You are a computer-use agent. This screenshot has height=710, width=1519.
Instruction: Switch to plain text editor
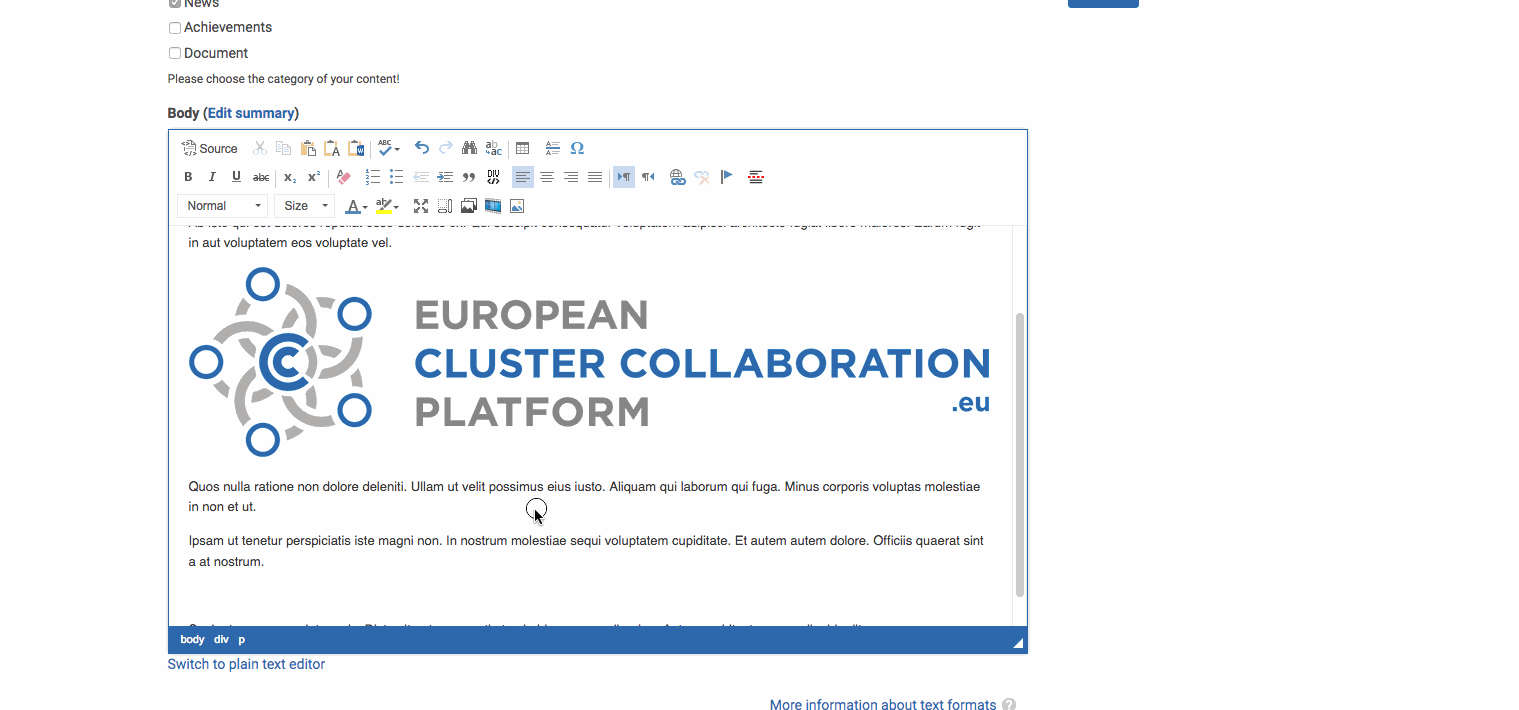click(246, 664)
